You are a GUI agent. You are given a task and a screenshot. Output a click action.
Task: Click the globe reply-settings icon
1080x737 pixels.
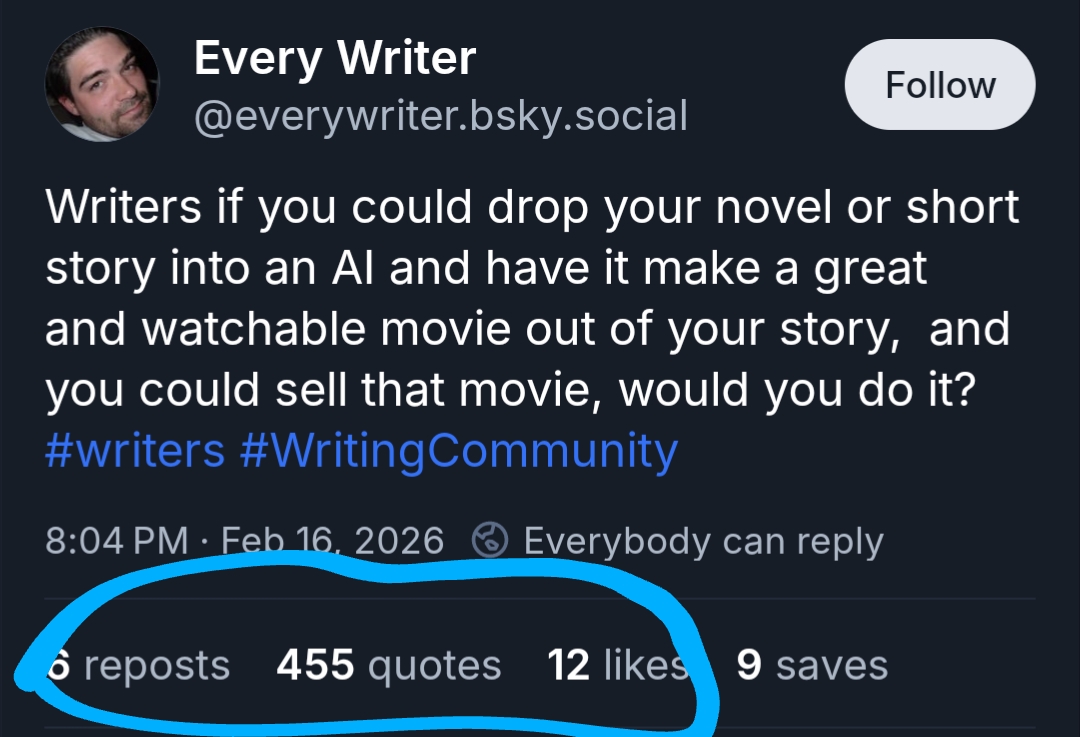pos(490,541)
